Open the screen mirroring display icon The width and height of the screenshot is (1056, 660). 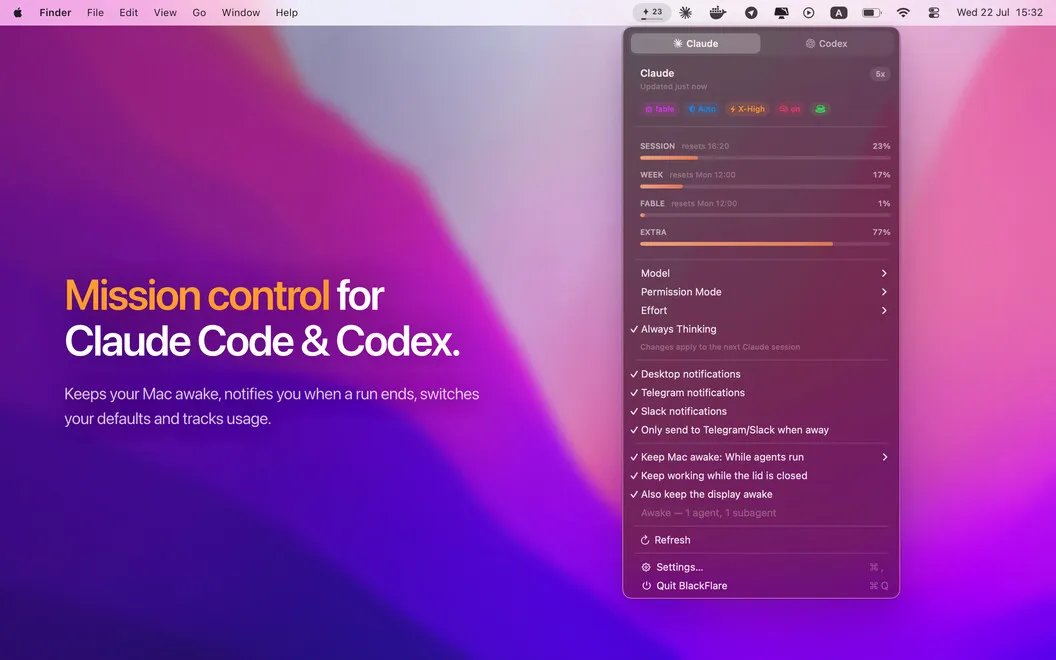[781, 13]
